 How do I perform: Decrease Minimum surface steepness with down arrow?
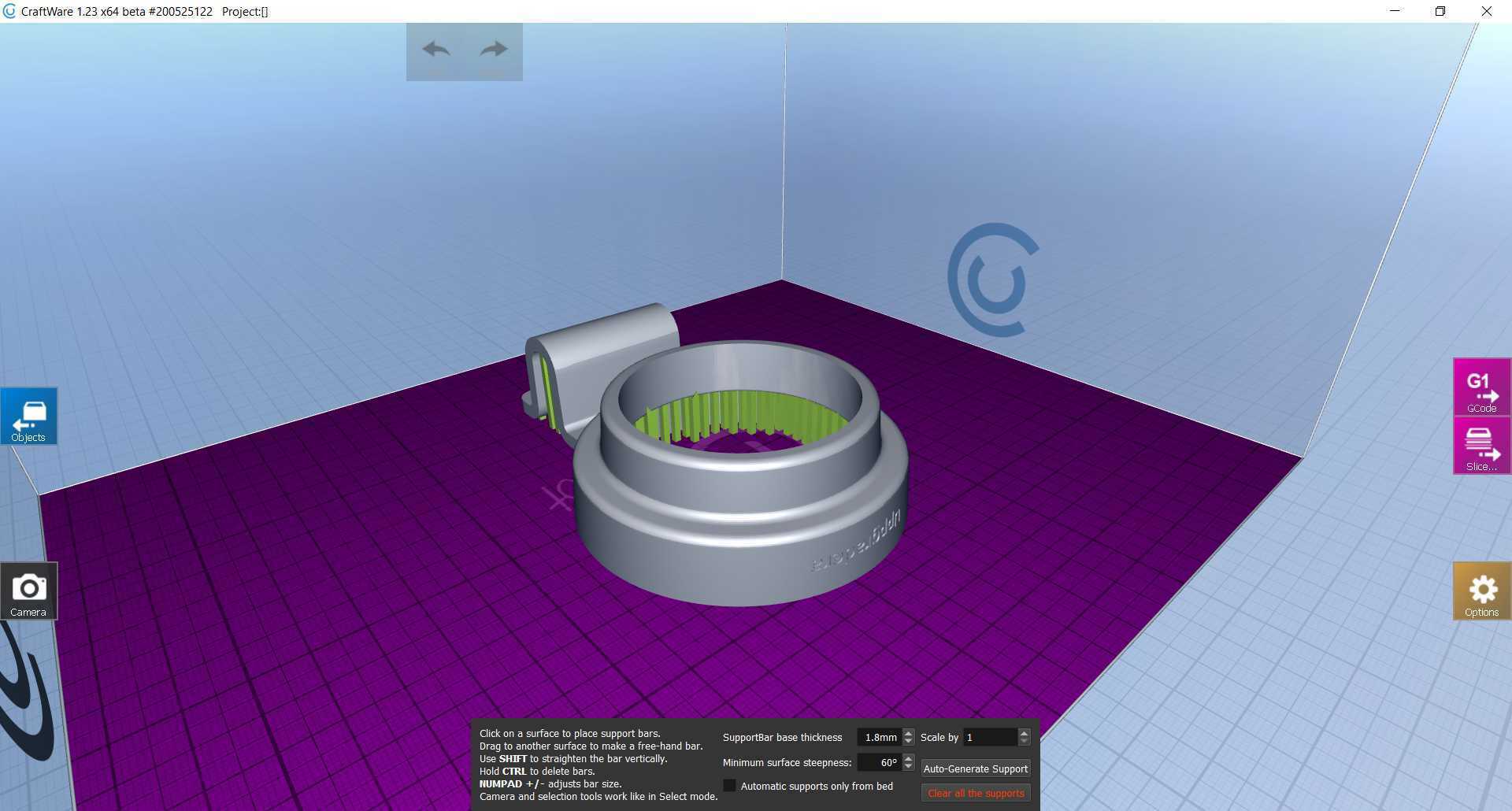909,767
